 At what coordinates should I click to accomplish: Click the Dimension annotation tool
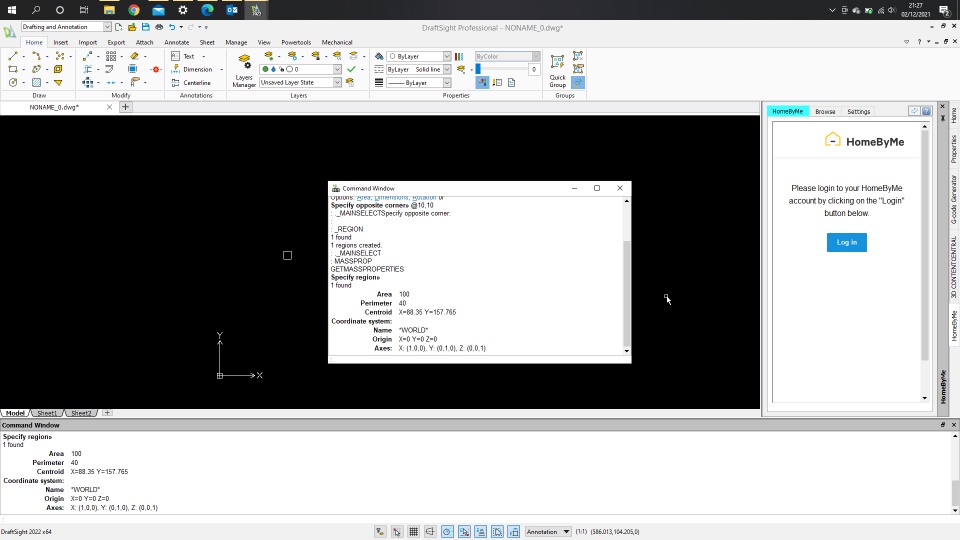pyautogui.click(x=192, y=69)
